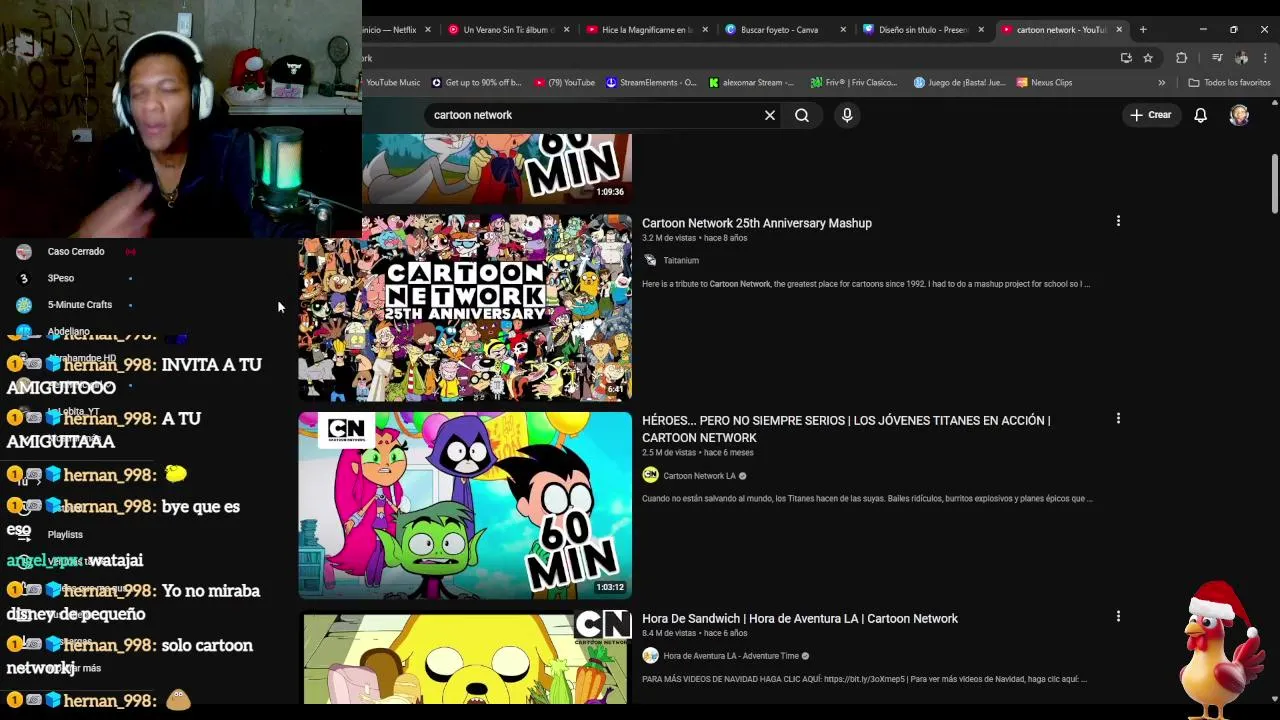Click the Crear button
1280x720 pixels.
pos(1151,115)
